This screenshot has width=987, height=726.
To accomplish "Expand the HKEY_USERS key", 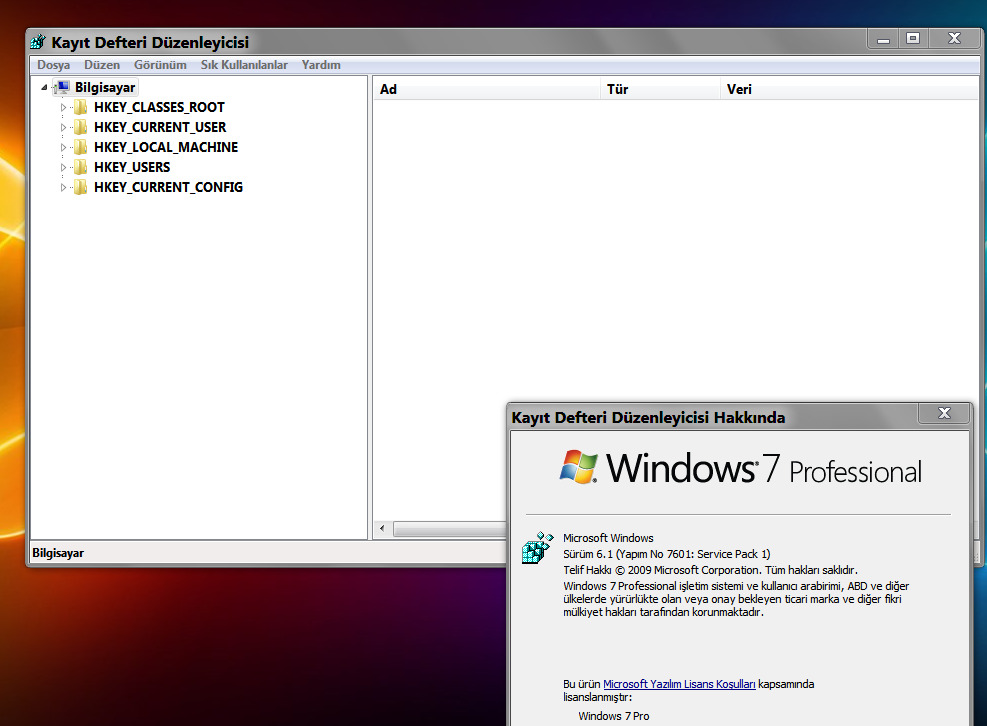I will click(63, 167).
